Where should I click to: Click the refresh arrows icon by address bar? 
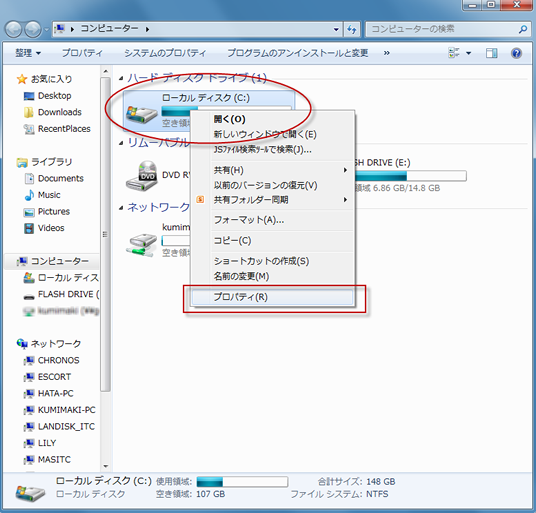tap(352, 29)
